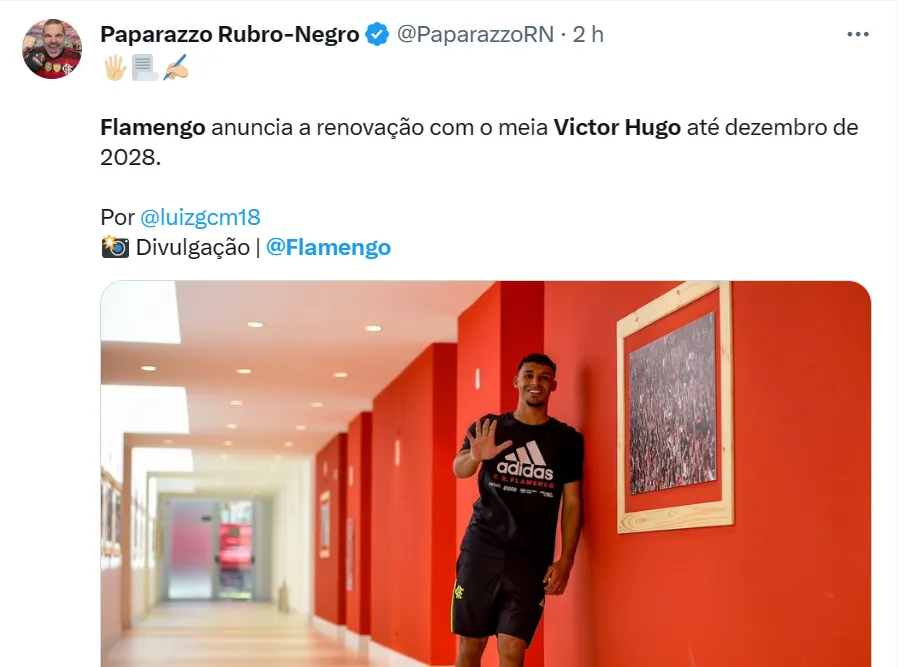Click the 2028 text in tweet
The width and height of the screenshot is (914, 667).
click(x=130, y=157)
